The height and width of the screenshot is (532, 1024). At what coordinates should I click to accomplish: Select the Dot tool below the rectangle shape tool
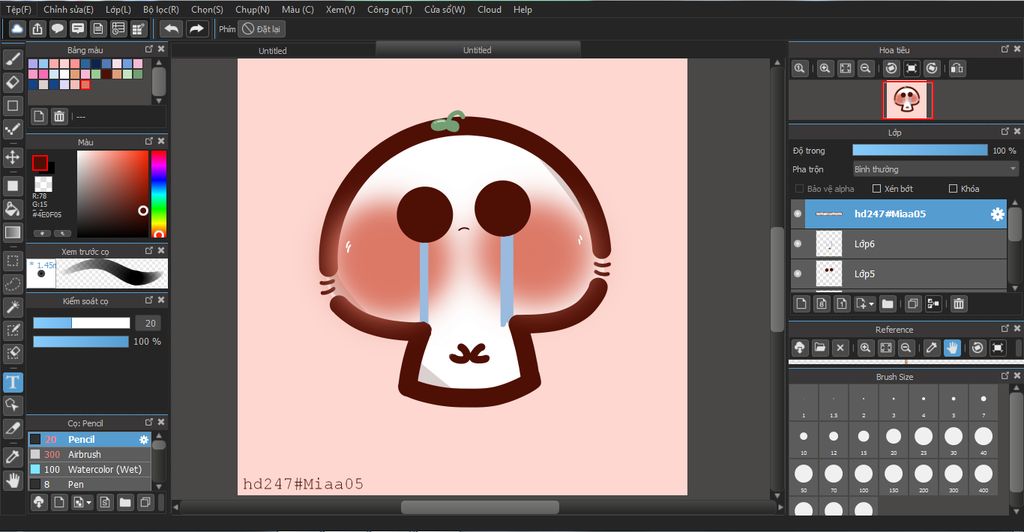pyautogui.click(x=12, y=129)
